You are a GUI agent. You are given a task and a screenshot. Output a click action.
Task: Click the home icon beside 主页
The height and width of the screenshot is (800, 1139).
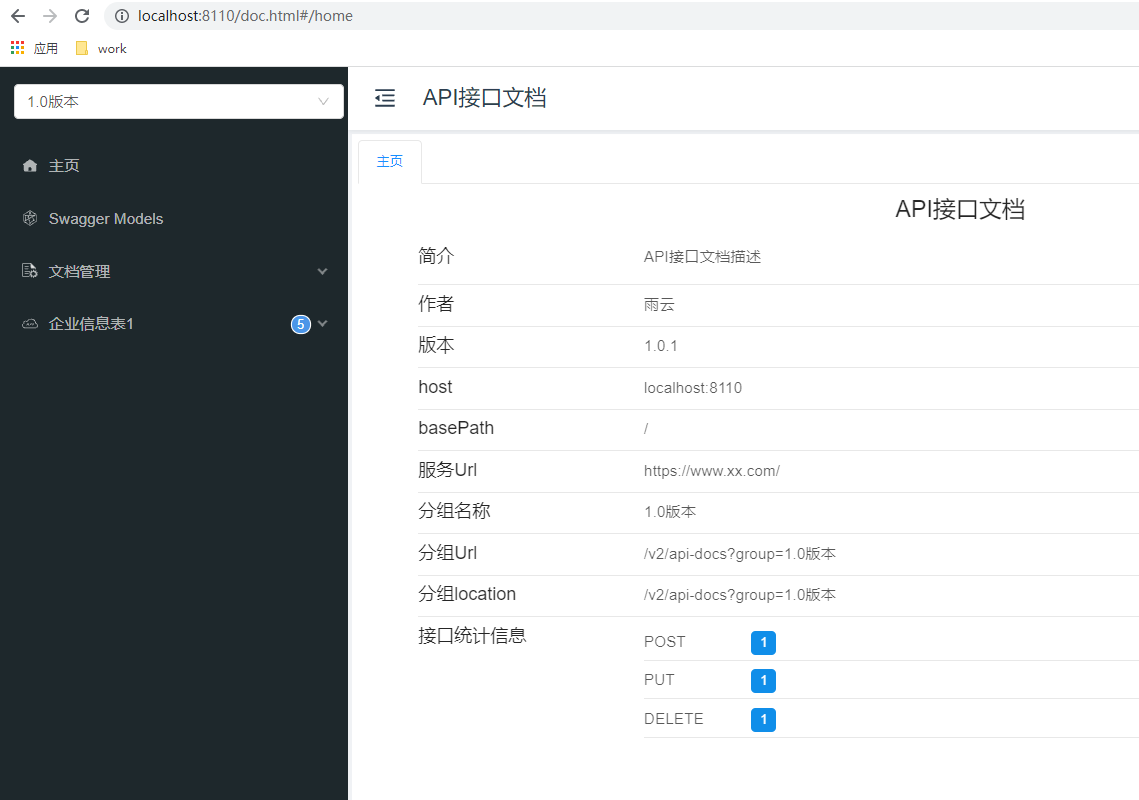click(30, 166)
